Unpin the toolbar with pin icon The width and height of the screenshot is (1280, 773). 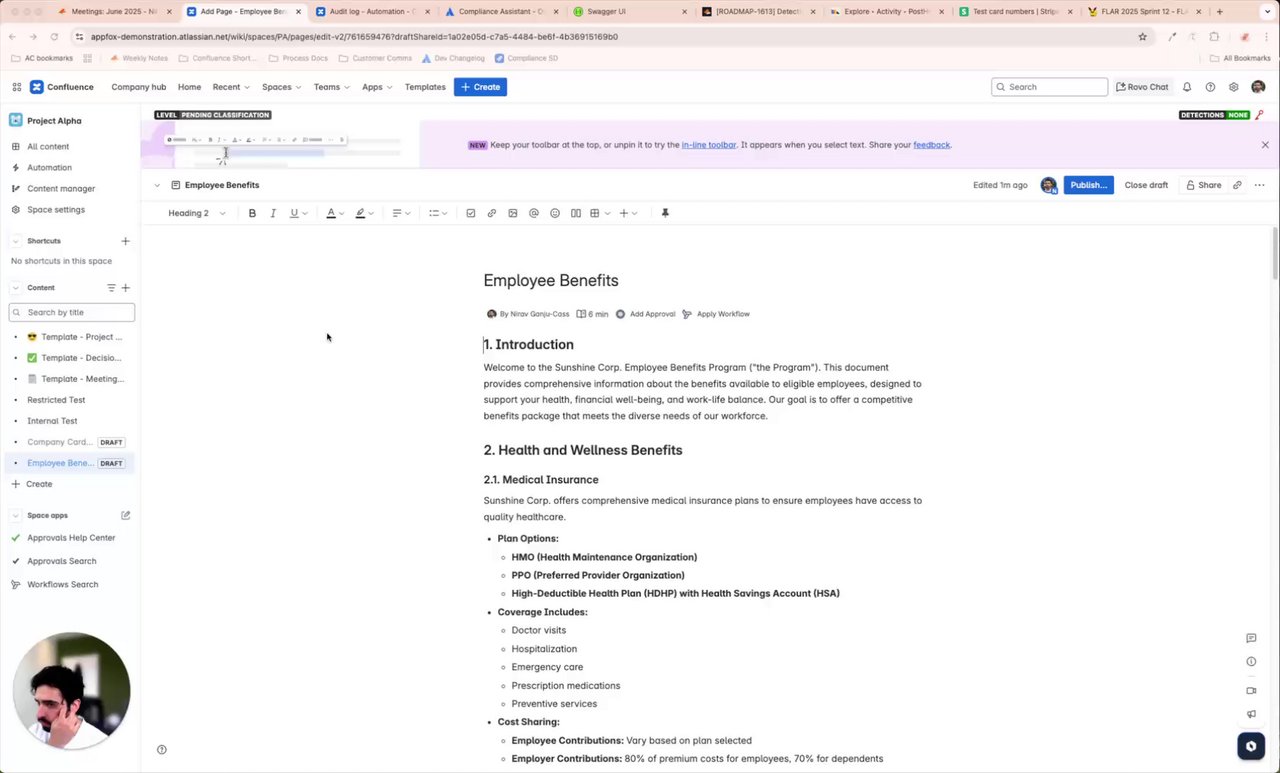(x=665, y=213)
